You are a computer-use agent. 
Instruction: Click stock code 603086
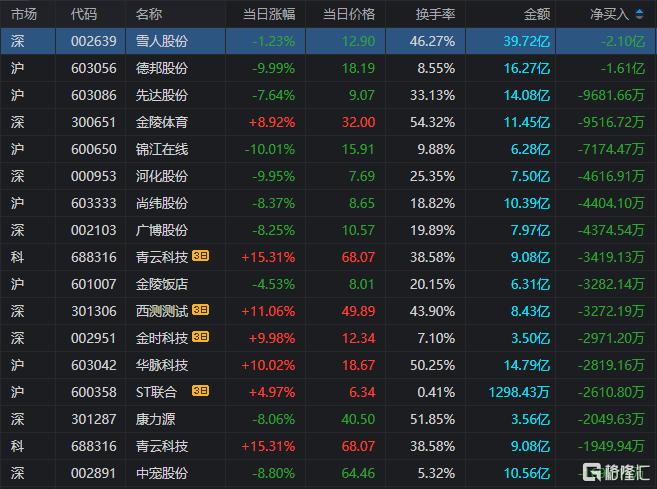93,95
